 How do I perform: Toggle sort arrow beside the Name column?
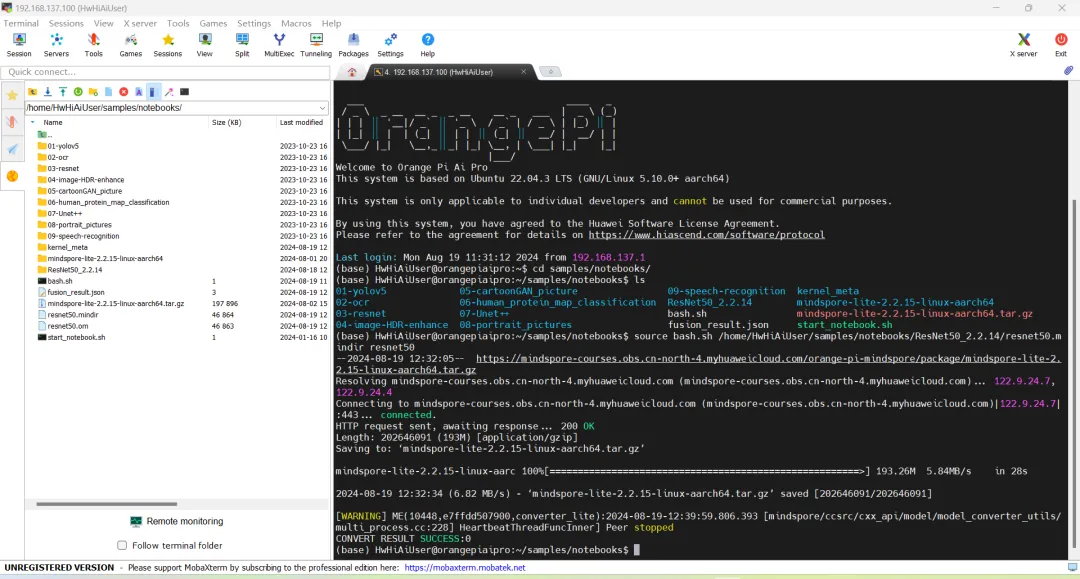33,122
